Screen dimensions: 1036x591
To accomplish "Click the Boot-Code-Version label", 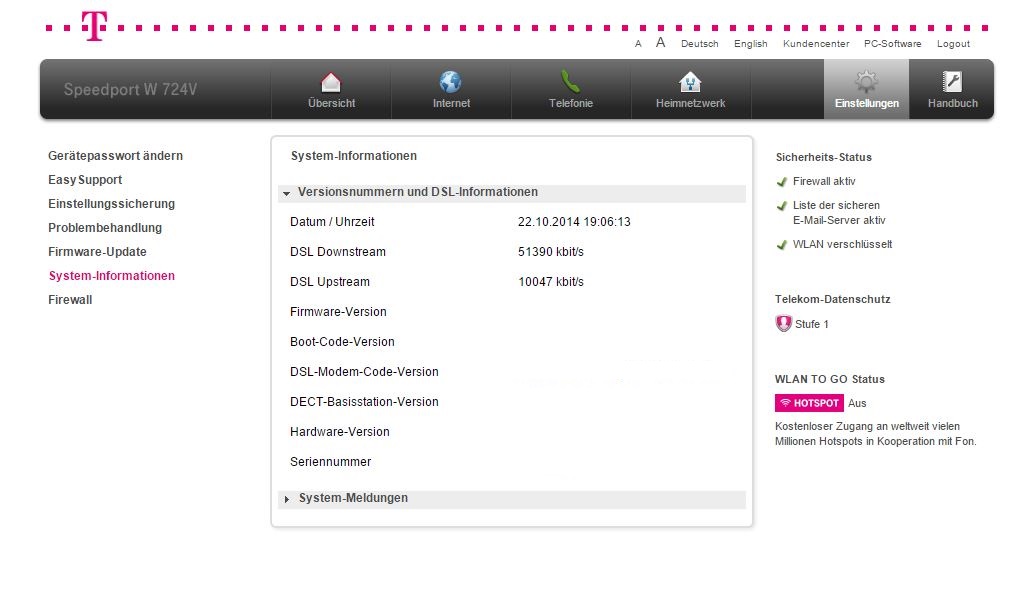I will tap(342, 342).
